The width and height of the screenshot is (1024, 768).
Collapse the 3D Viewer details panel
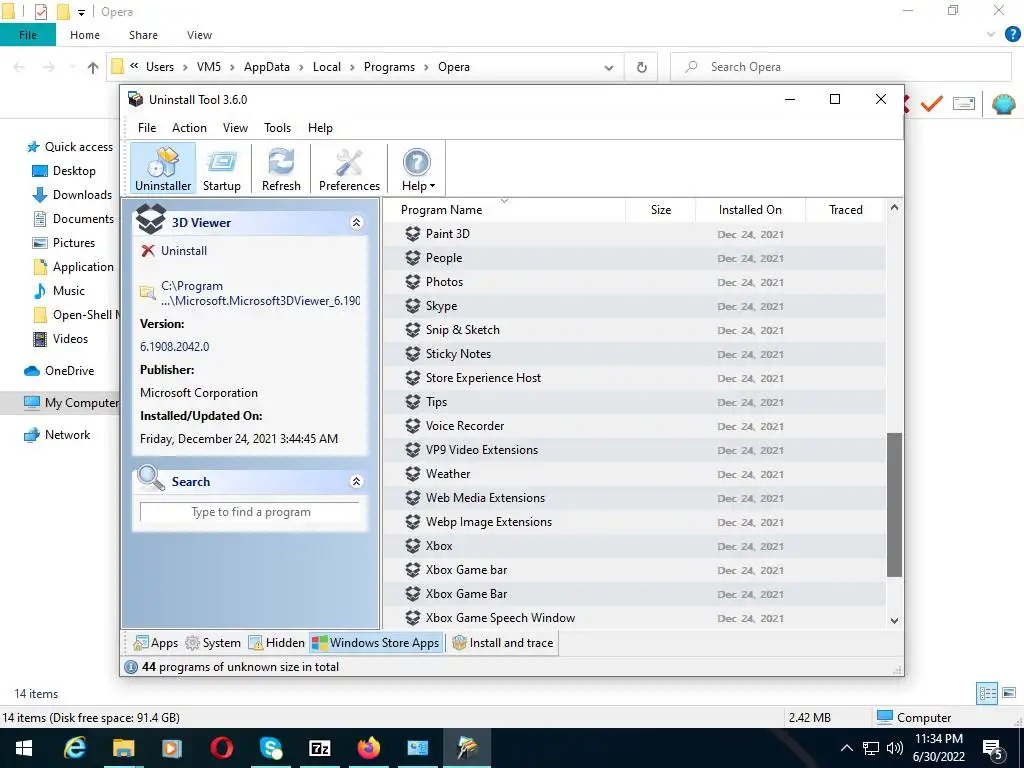coord(356,223)
